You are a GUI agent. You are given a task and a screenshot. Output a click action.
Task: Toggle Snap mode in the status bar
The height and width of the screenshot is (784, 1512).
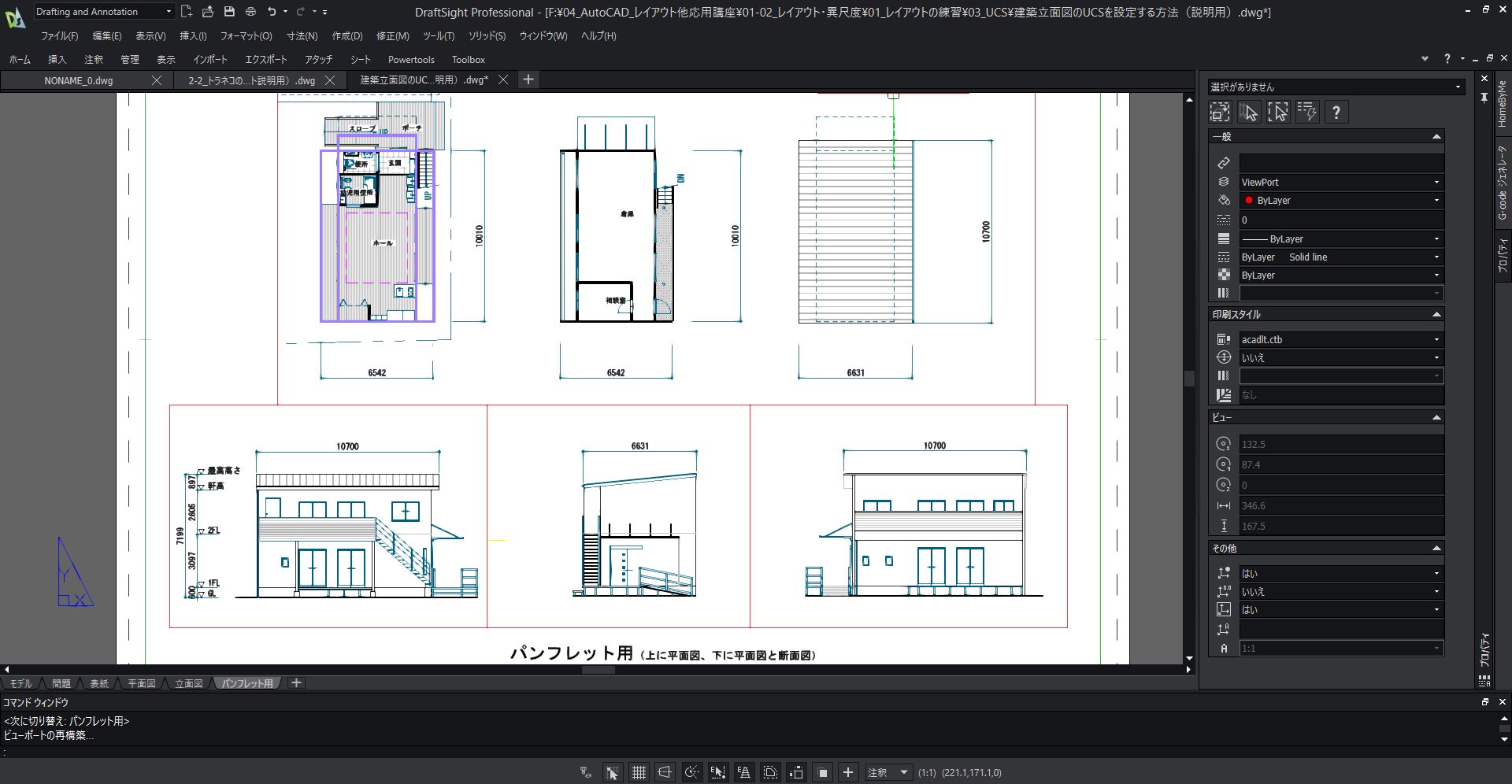pyautogui.click(x=612, y=772)
